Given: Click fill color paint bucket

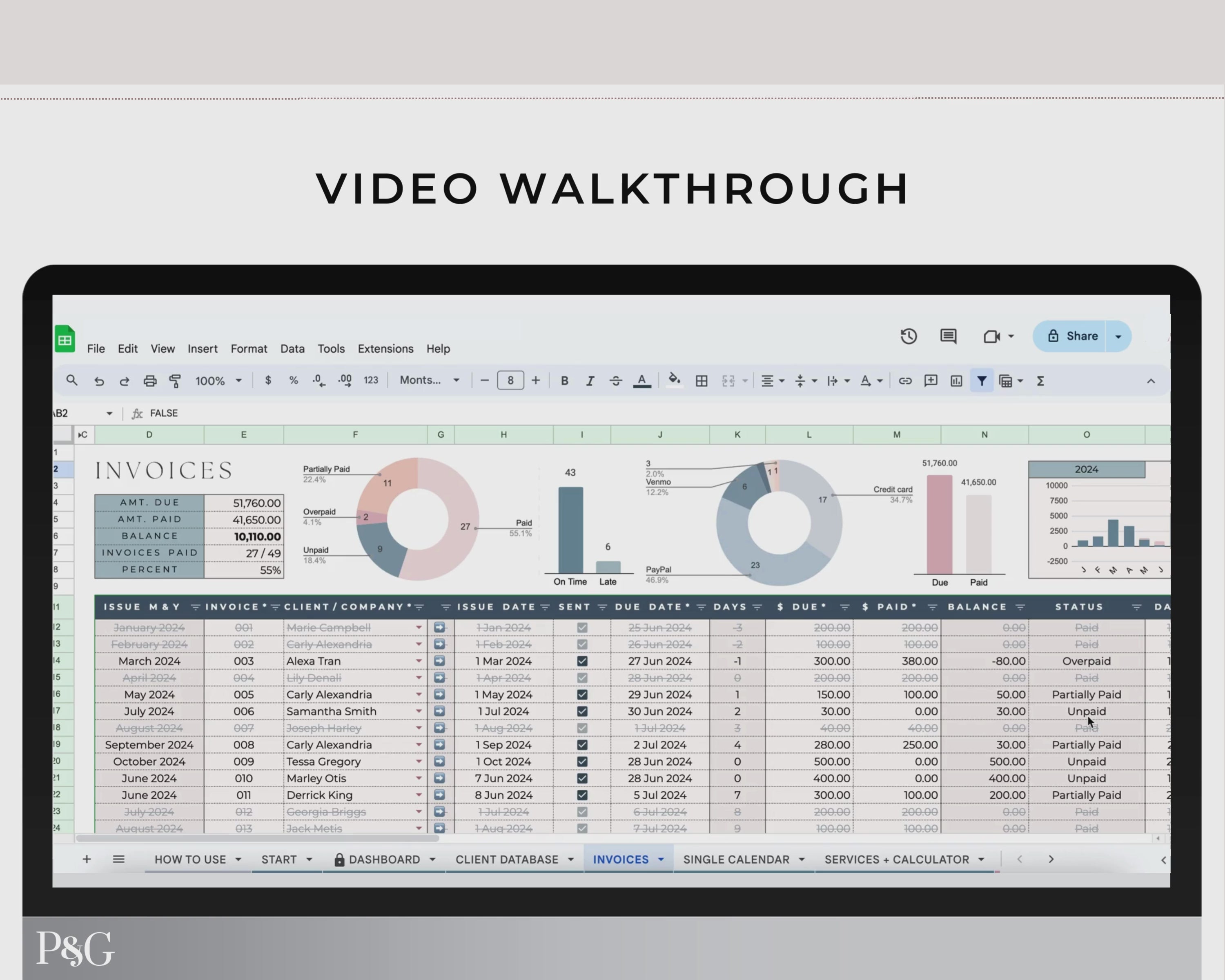Looking at the screenshot, I should coord(674,380).
